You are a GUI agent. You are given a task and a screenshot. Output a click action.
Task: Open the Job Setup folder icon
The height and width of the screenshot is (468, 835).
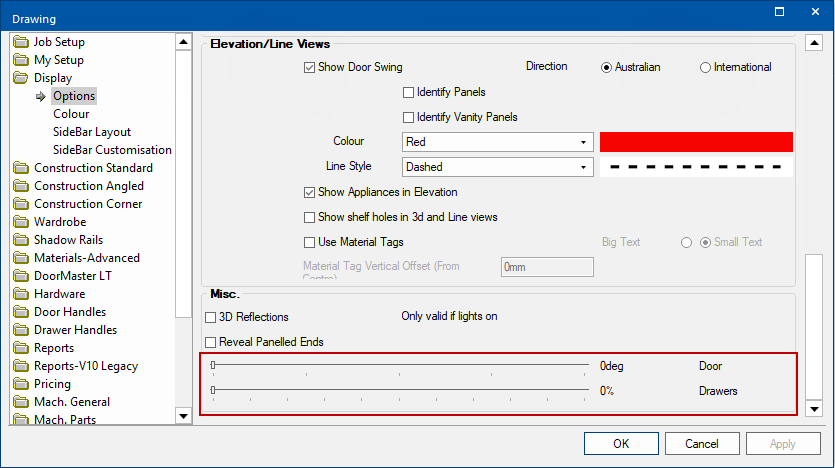[21, 42]
